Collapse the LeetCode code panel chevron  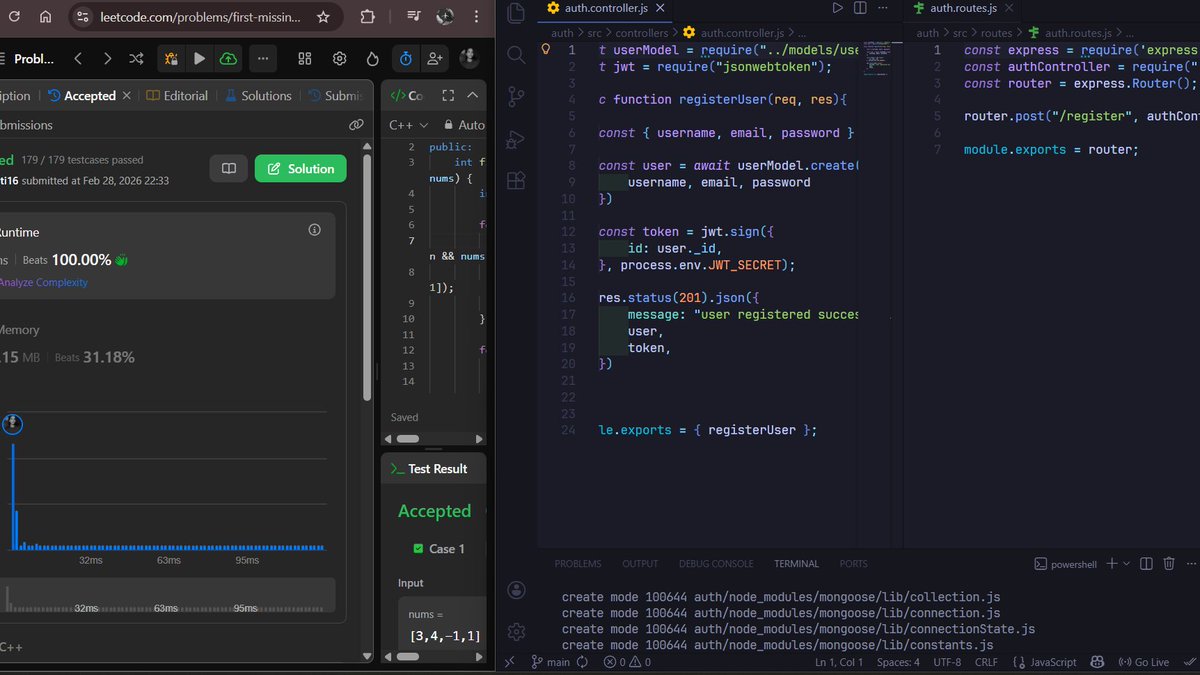[x=472, y=96]
